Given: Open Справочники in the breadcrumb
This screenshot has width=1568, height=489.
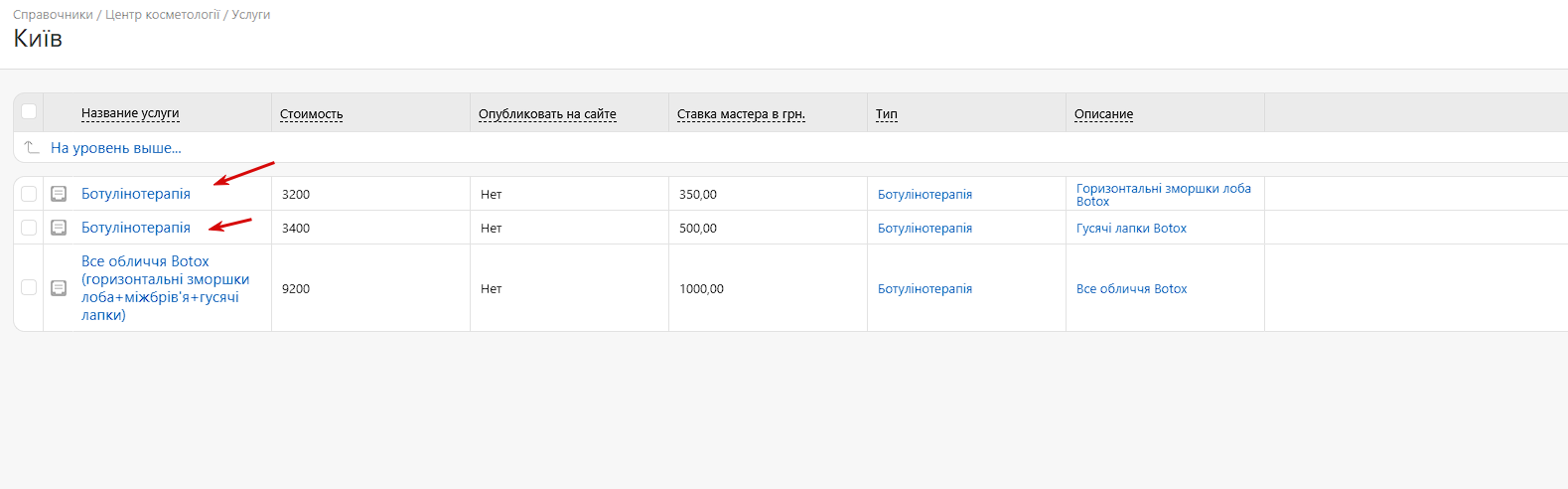Looking at the screenshot, I should click(x=53, y=15).
